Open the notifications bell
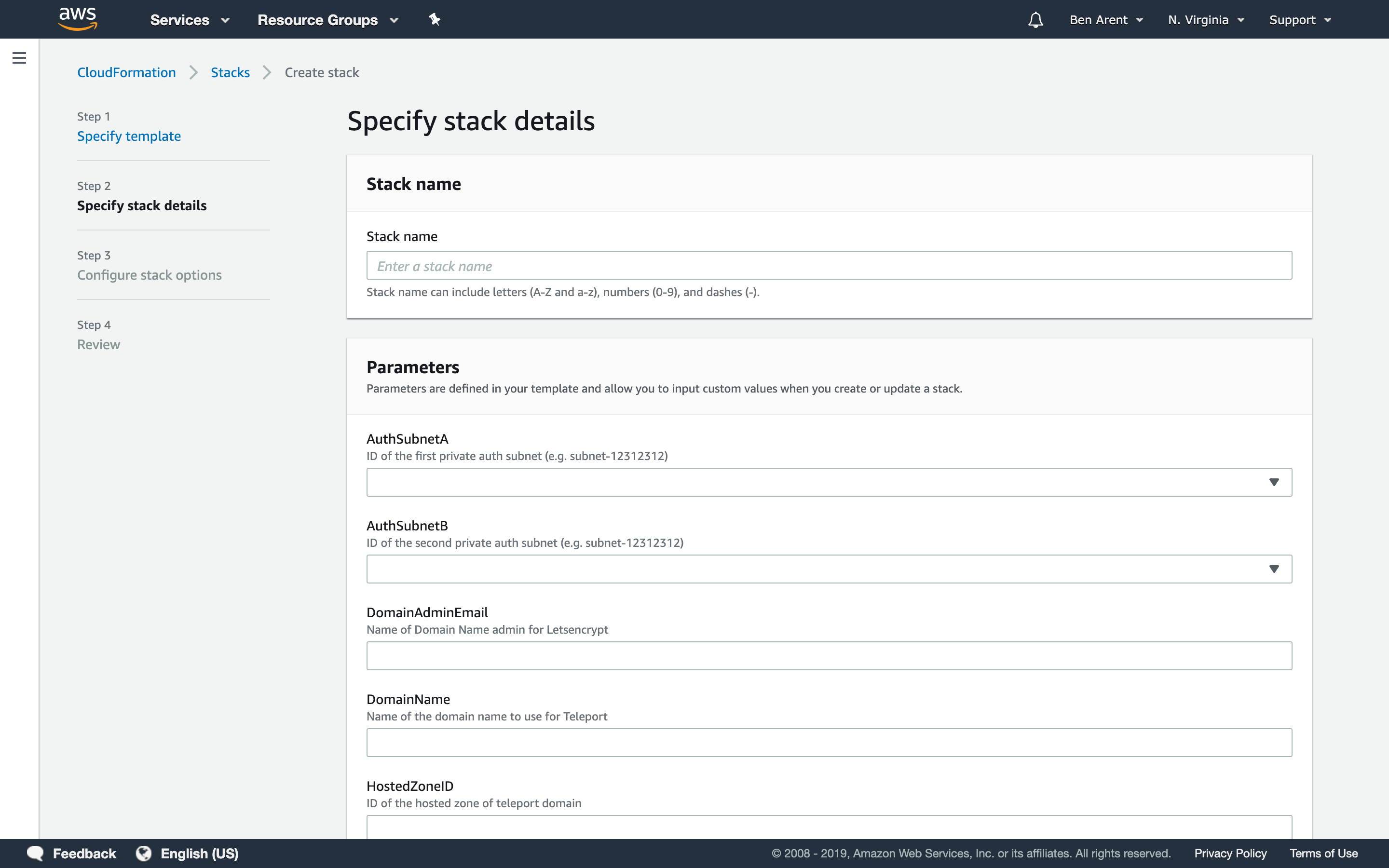This screenshot has height=868, width=1389. click(x=1035, y=20)
